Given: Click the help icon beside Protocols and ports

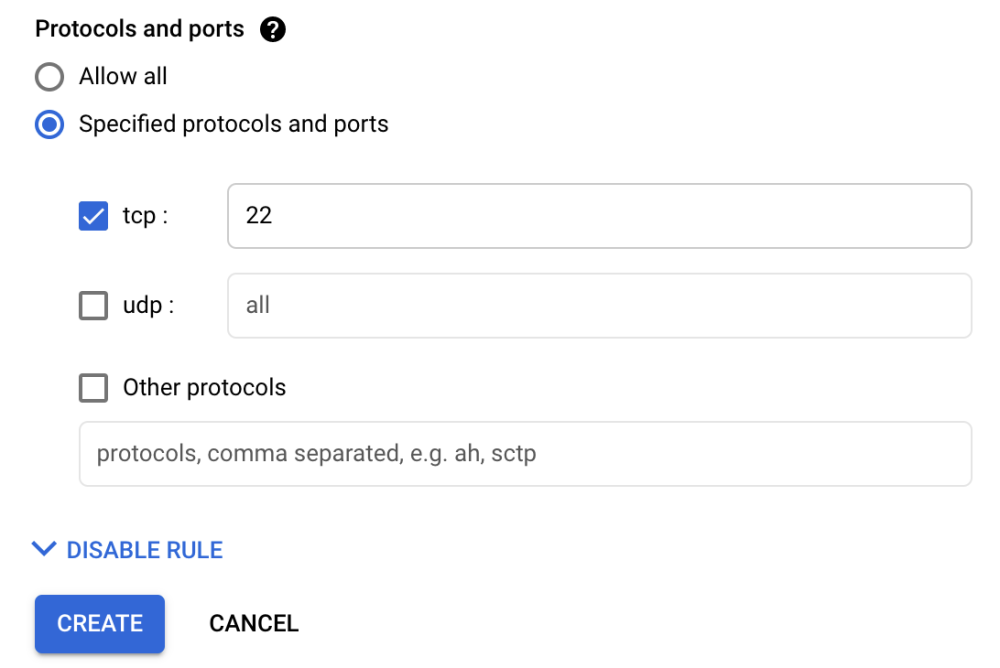Looking at the screenshot, I should tap(272, 30).
